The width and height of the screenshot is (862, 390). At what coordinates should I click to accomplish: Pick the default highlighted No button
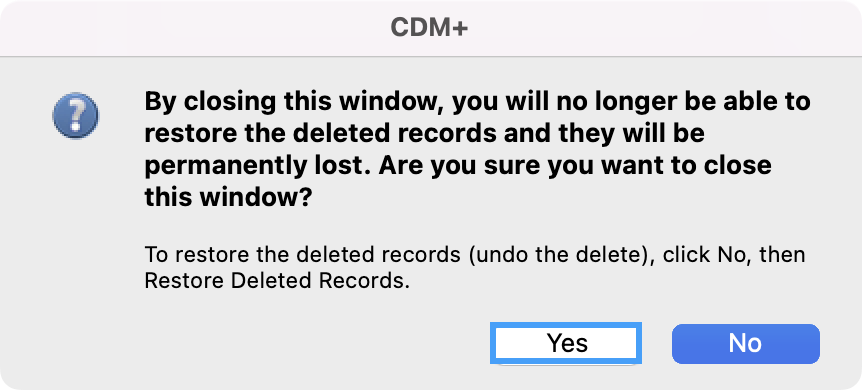pos(745,343)
